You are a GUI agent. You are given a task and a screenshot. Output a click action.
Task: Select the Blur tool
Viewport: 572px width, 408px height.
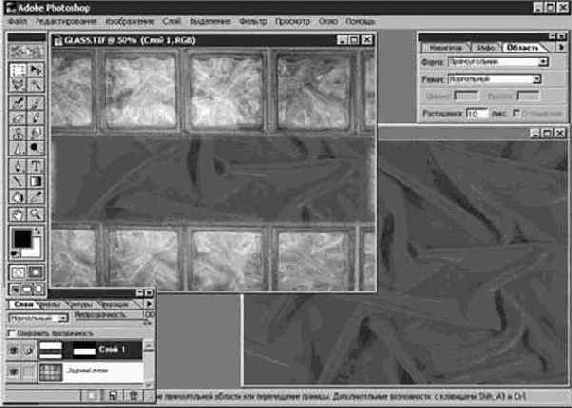pyautogui.click(x=18, y=147)
